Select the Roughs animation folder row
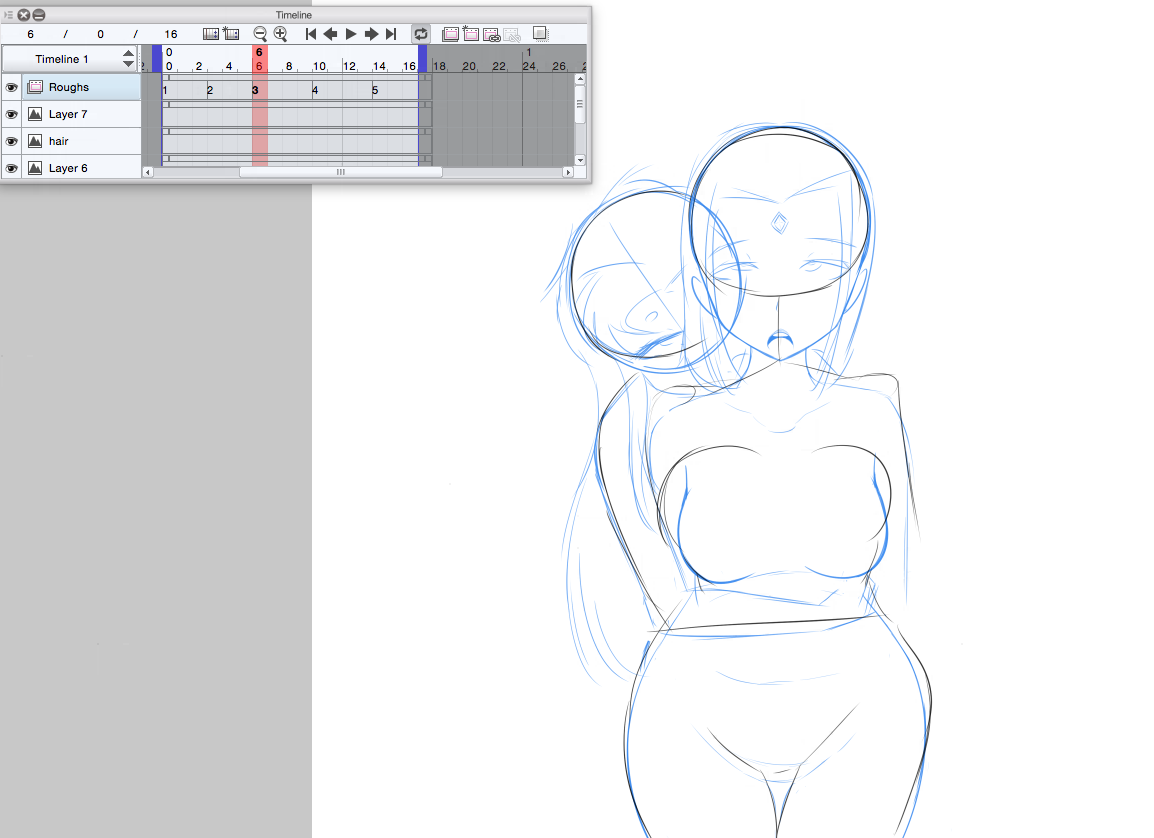 [x=81, y=87]
